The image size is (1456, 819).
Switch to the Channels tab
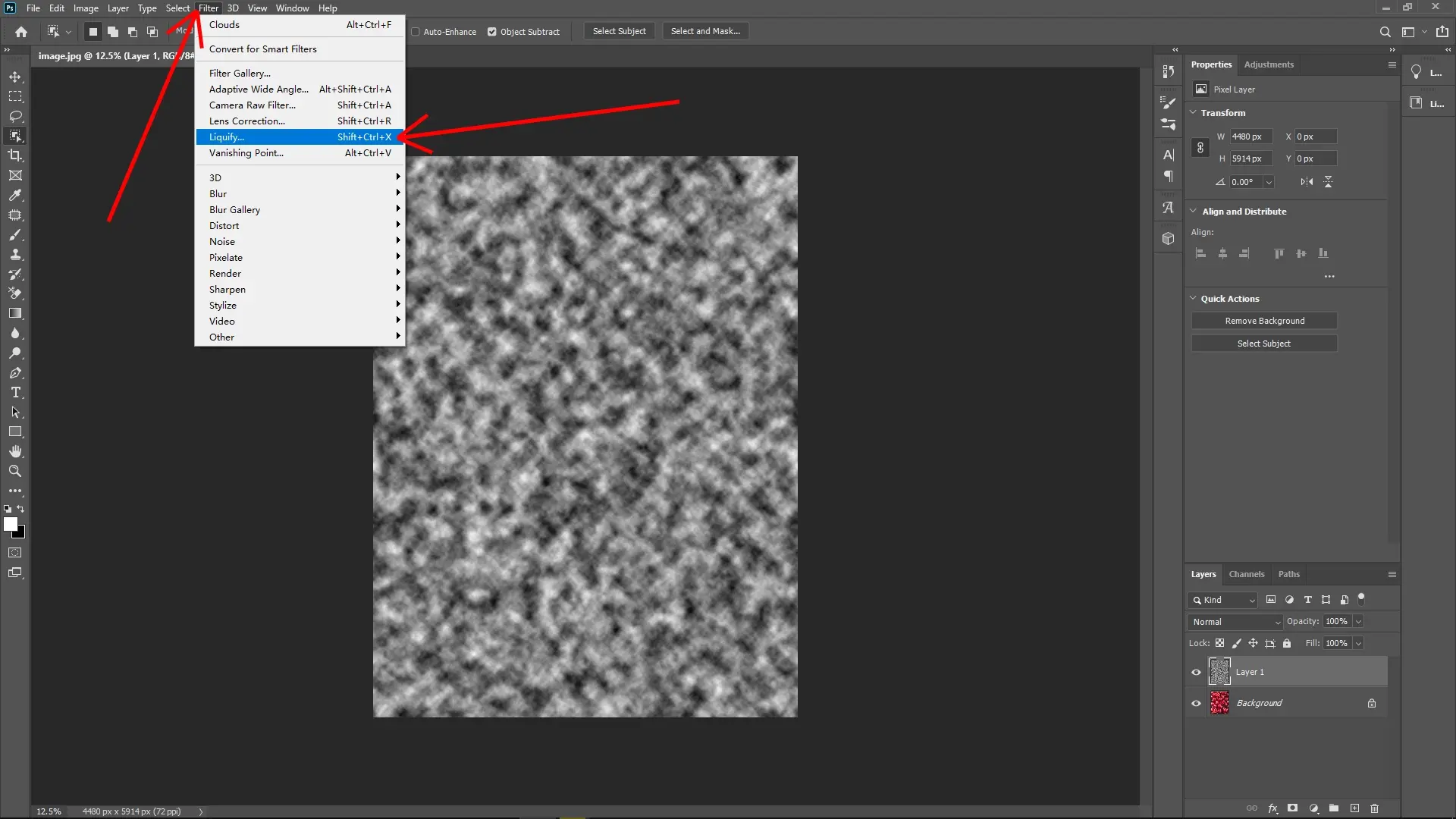coord(1246,574)
